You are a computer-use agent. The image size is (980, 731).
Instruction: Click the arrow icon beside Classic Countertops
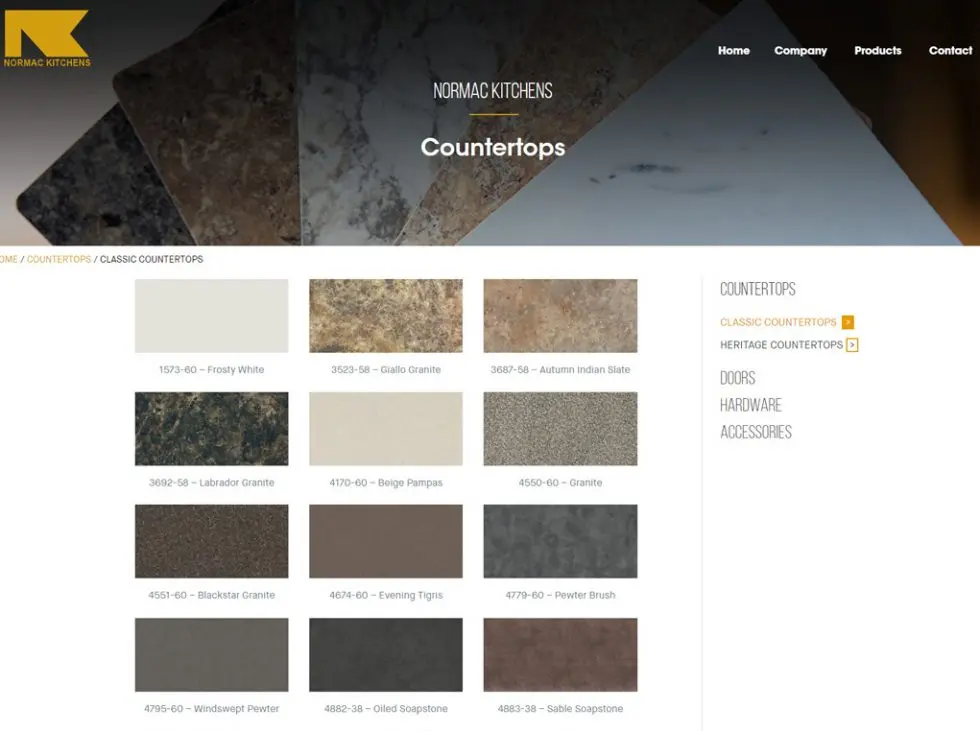848,322
